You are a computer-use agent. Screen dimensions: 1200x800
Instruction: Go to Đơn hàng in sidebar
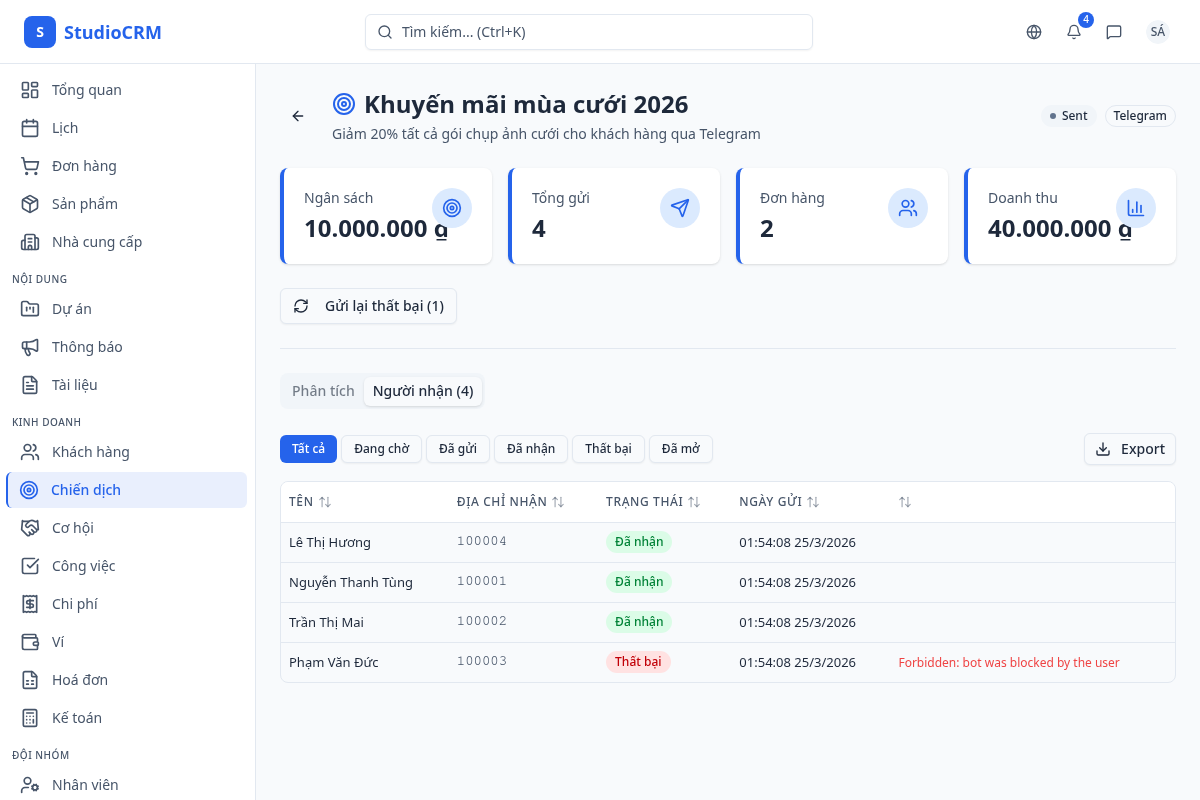[84, 166]
